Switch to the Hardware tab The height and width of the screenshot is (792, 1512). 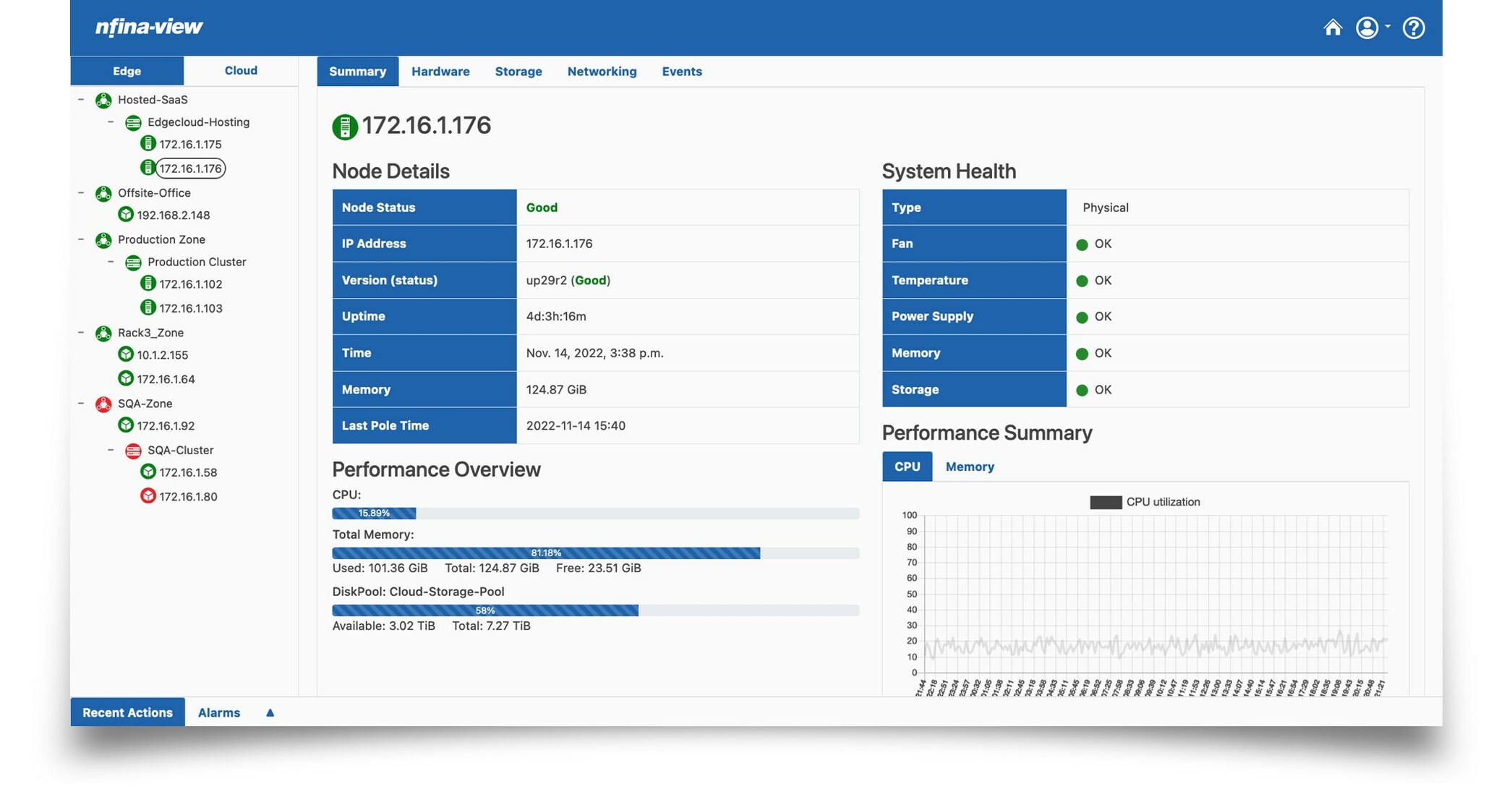tap(440, 71)
